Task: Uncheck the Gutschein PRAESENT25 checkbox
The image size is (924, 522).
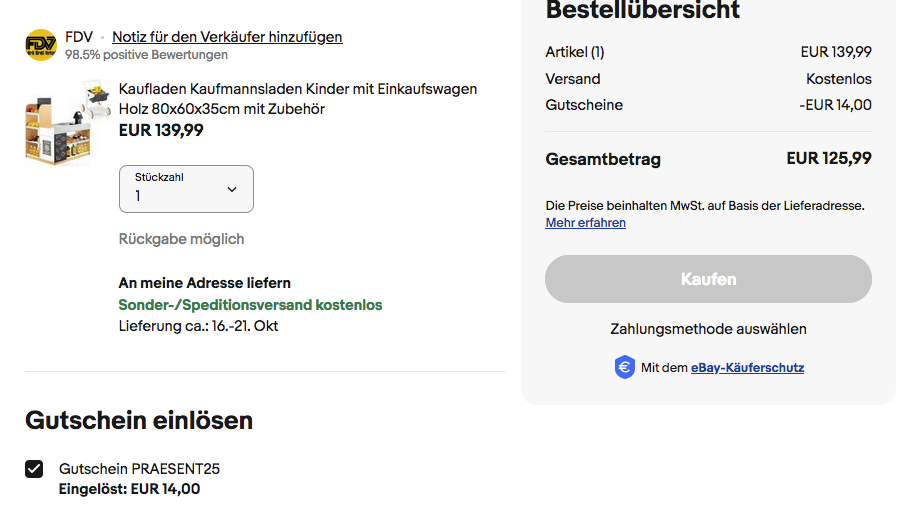Action: point(35,469)
